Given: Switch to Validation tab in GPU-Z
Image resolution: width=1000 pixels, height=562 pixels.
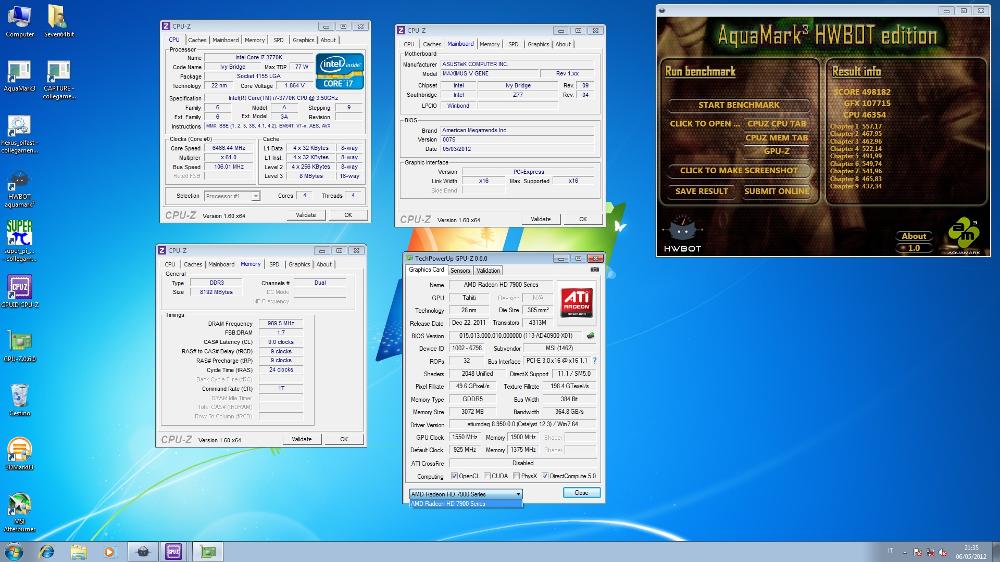Looking at the screenshot, I should point(488,270).
